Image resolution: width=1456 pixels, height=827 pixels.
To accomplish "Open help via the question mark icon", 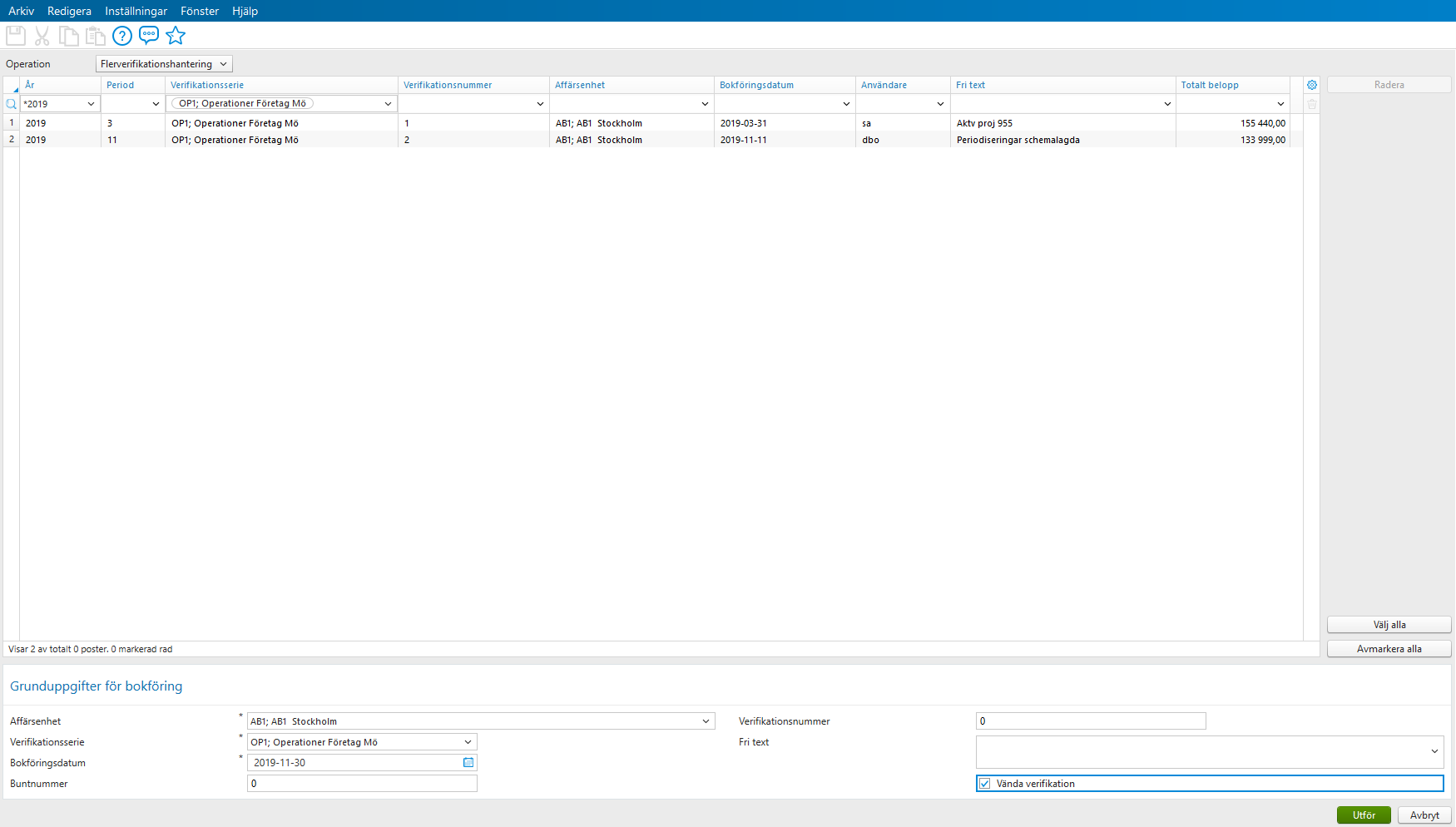I will [x=122, y=35].
